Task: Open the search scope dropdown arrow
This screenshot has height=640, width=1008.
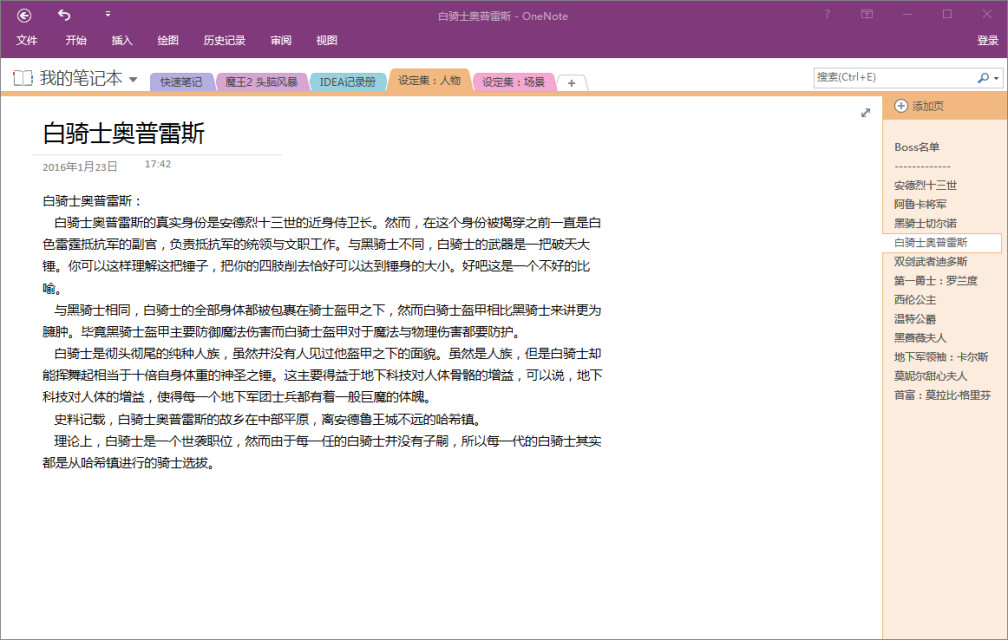Action: tap(997, 76)
